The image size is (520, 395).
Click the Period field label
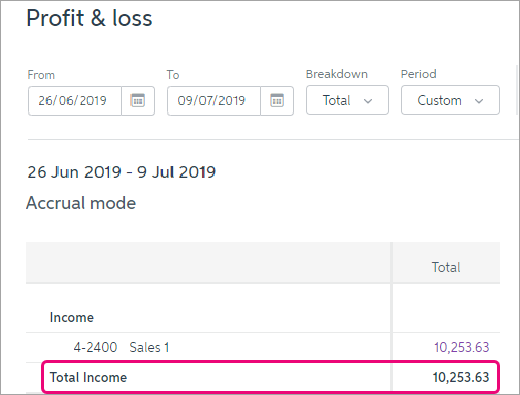(418, 74)
